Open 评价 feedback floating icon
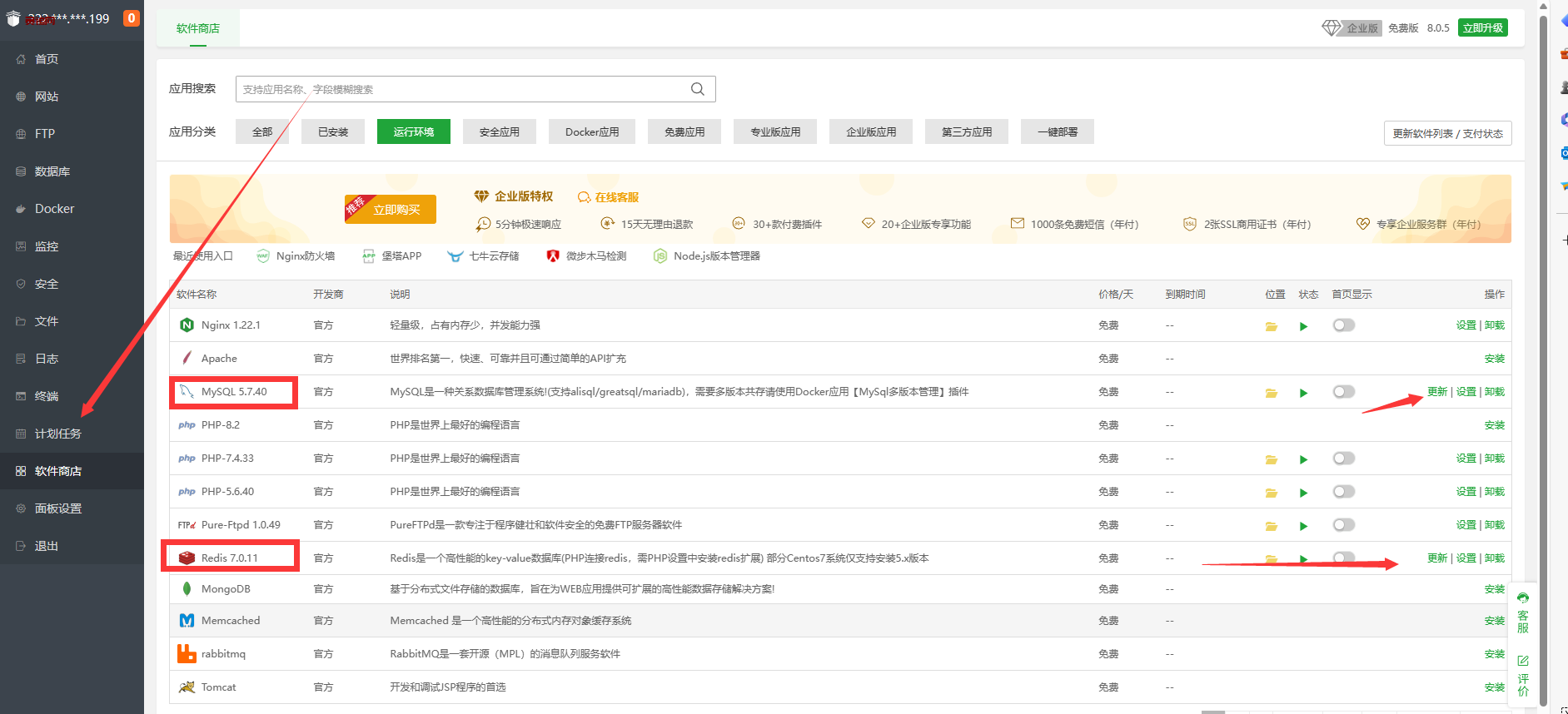 click(1523, 676)
